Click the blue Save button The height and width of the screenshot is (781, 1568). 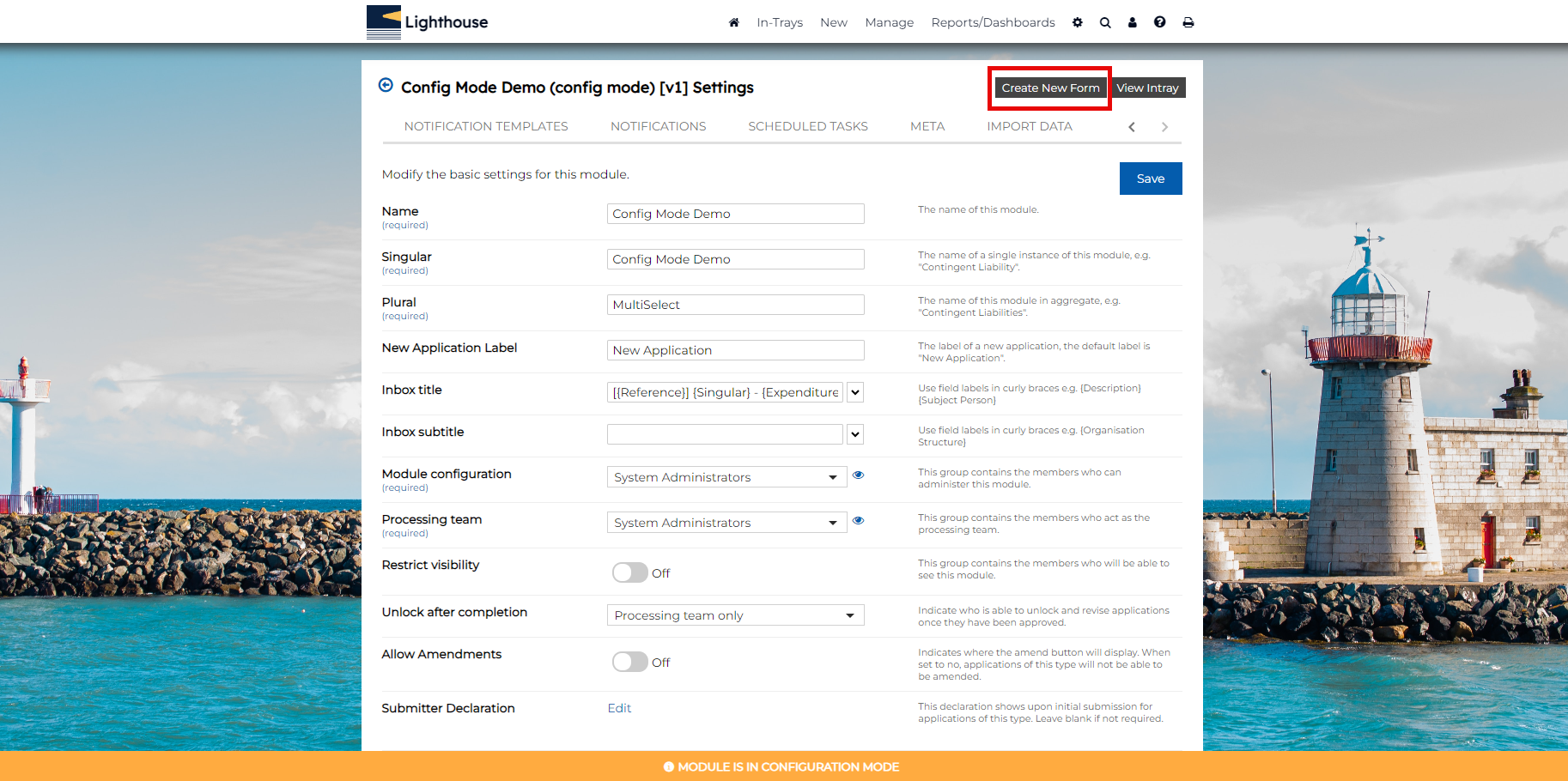[x=1150, y=179]
